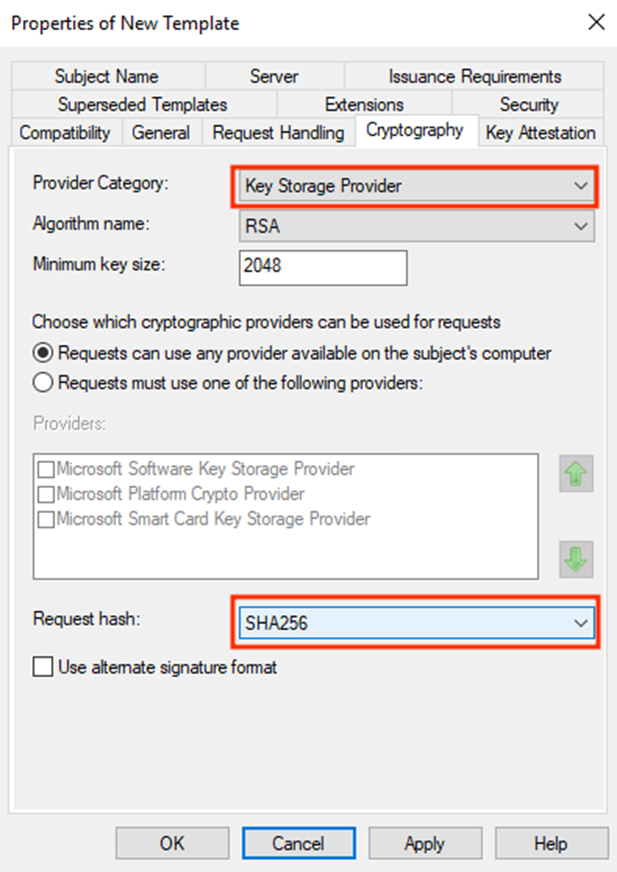Viewport: 617px width, 872px height.
Task: Switch to the Subject Name tab
Action: pos(107,76)
